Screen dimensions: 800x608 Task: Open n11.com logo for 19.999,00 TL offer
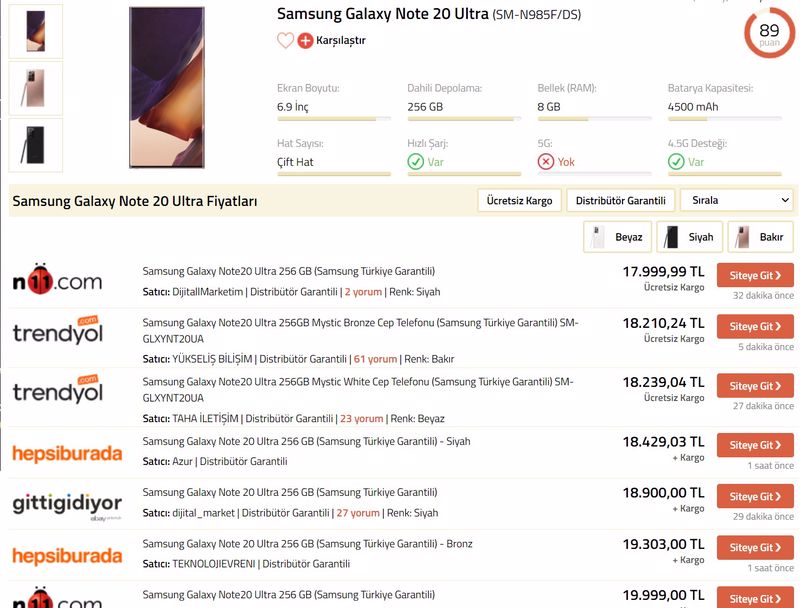tap(57, 598)
